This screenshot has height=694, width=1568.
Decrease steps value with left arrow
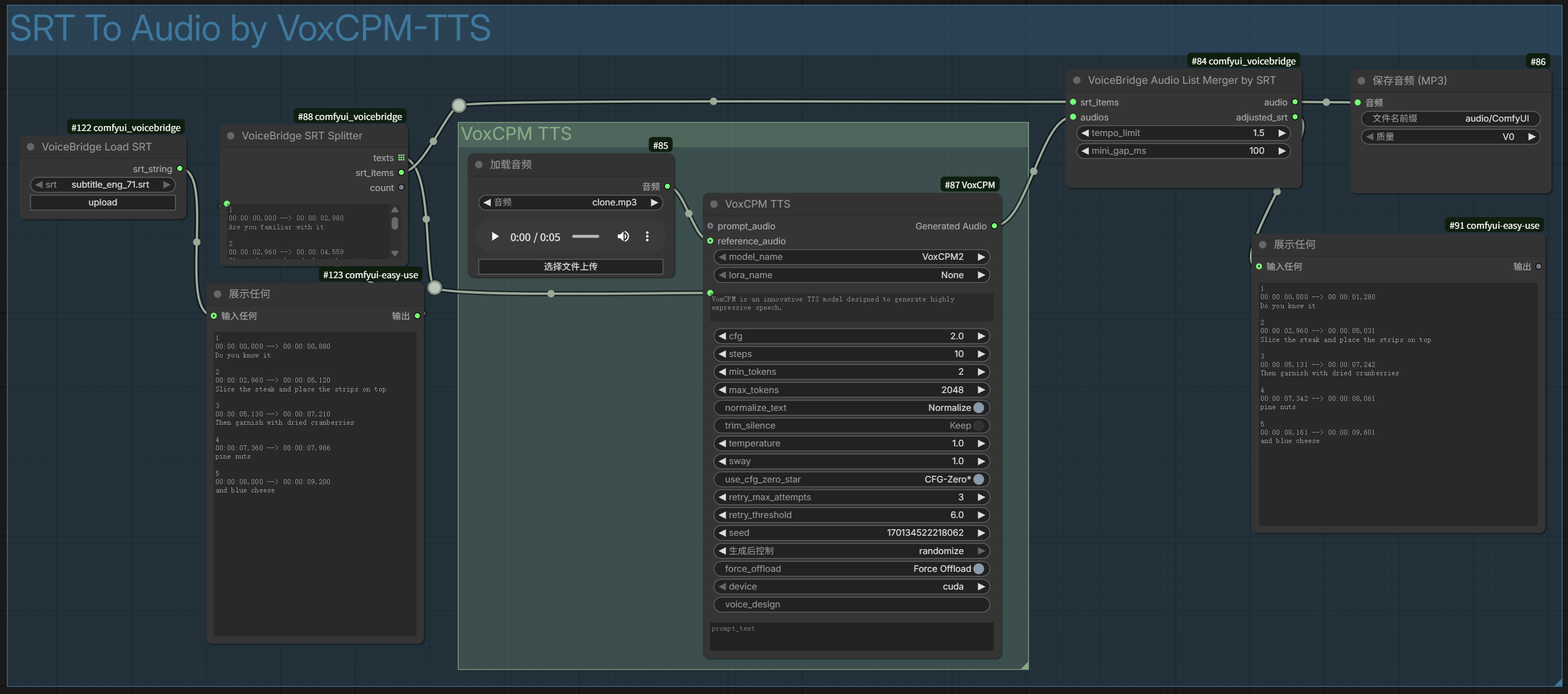tap(722, 354)
